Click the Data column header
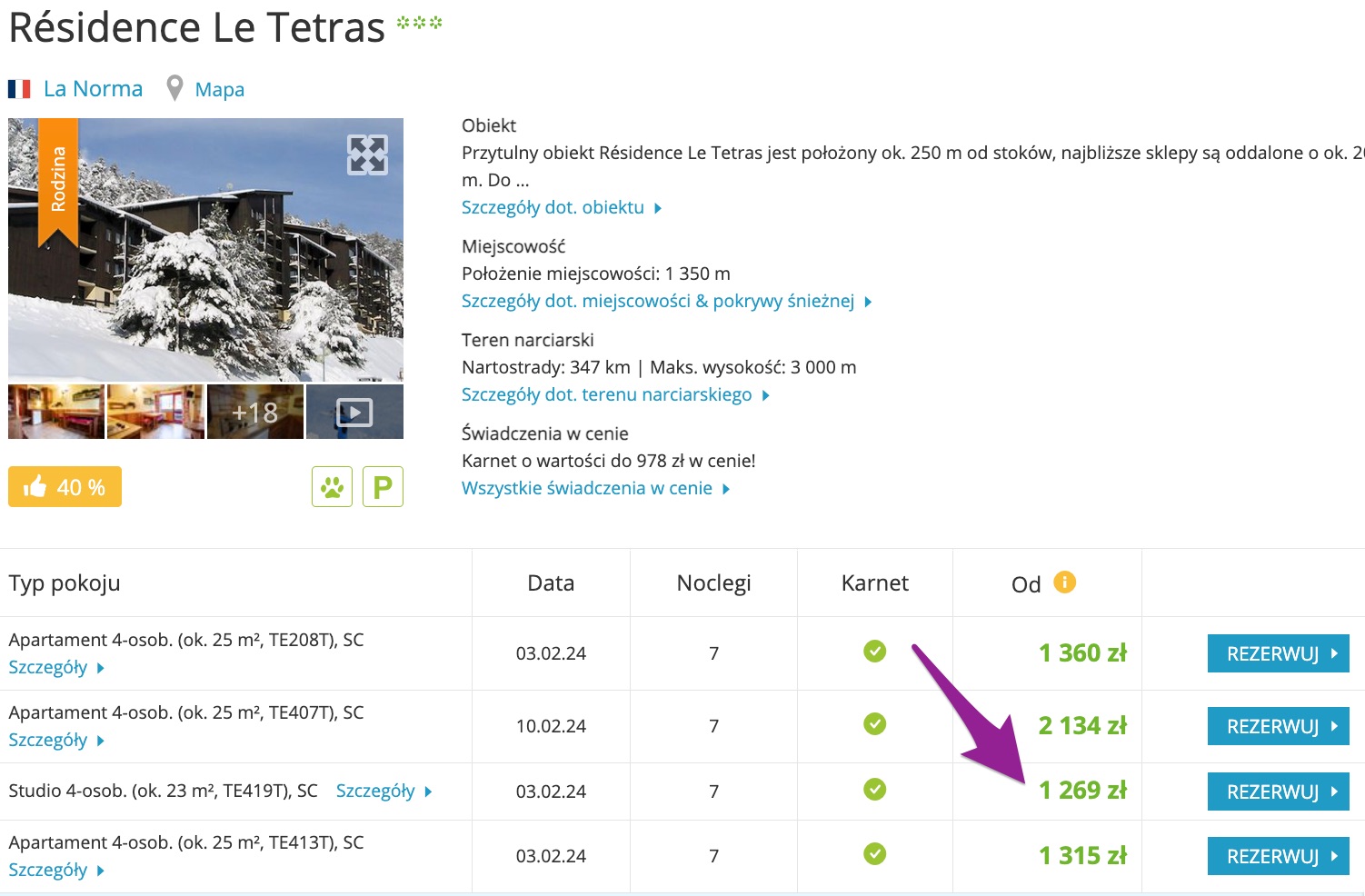This screenshot has height=896, width=1365. [551, 583]
